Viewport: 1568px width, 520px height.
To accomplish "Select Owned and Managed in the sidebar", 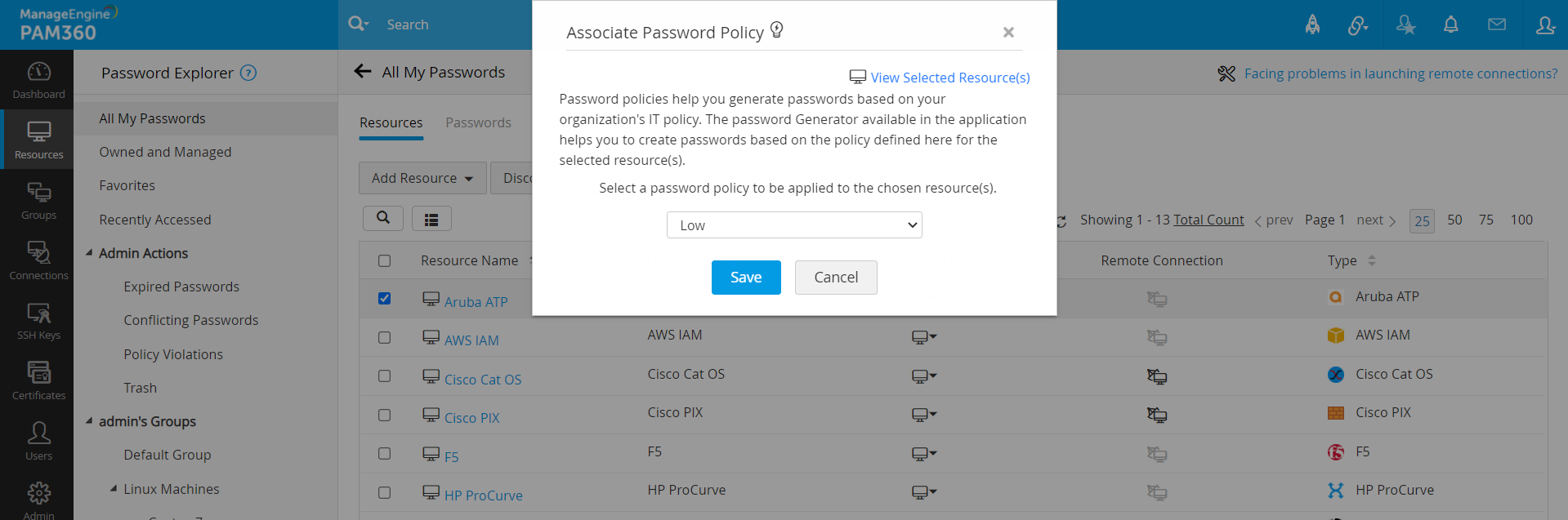I will coord(165,152).
